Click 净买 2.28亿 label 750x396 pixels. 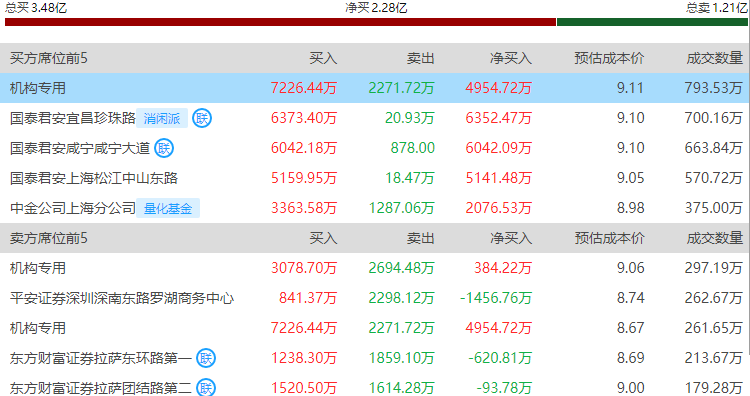click(376, 8)
